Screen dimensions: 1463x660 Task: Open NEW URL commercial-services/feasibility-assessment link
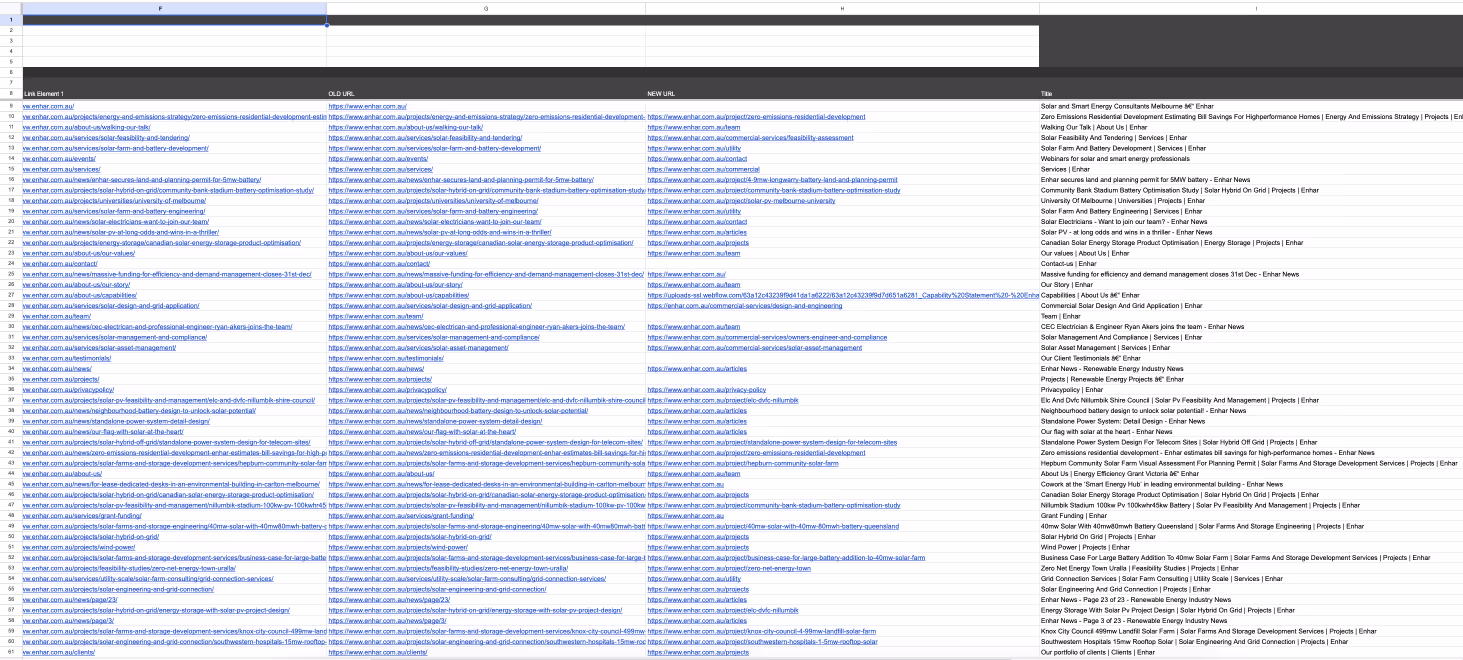click(x=750, y=137)
